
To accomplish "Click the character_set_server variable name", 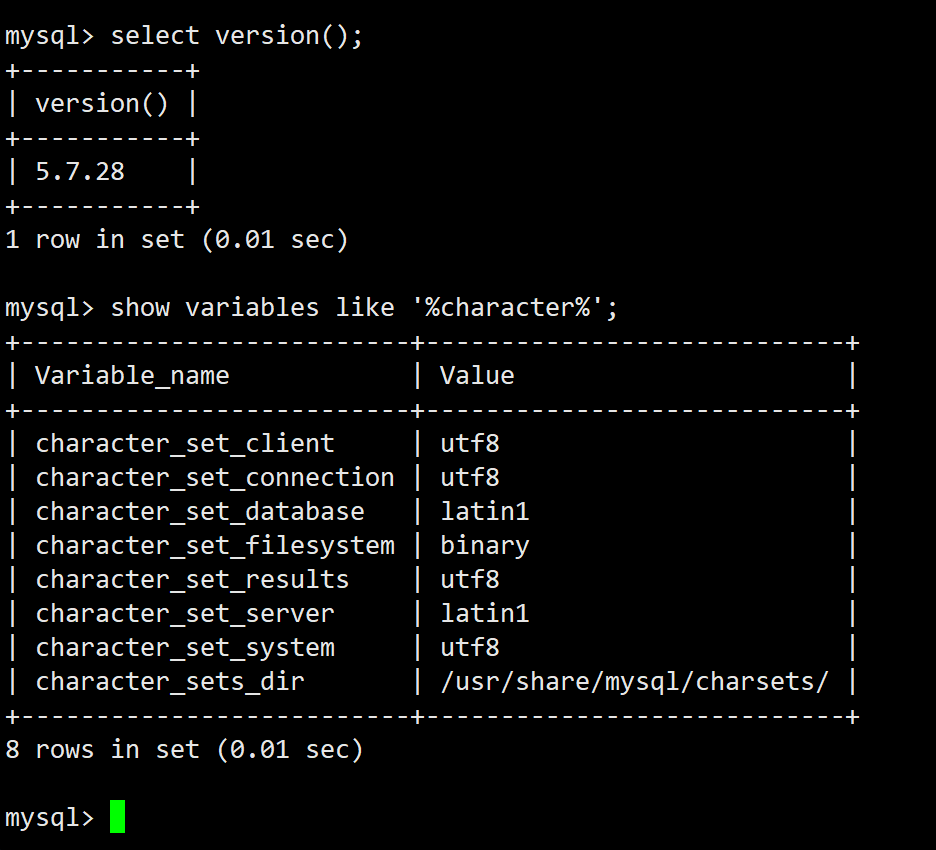I will (x=185, y=614).
